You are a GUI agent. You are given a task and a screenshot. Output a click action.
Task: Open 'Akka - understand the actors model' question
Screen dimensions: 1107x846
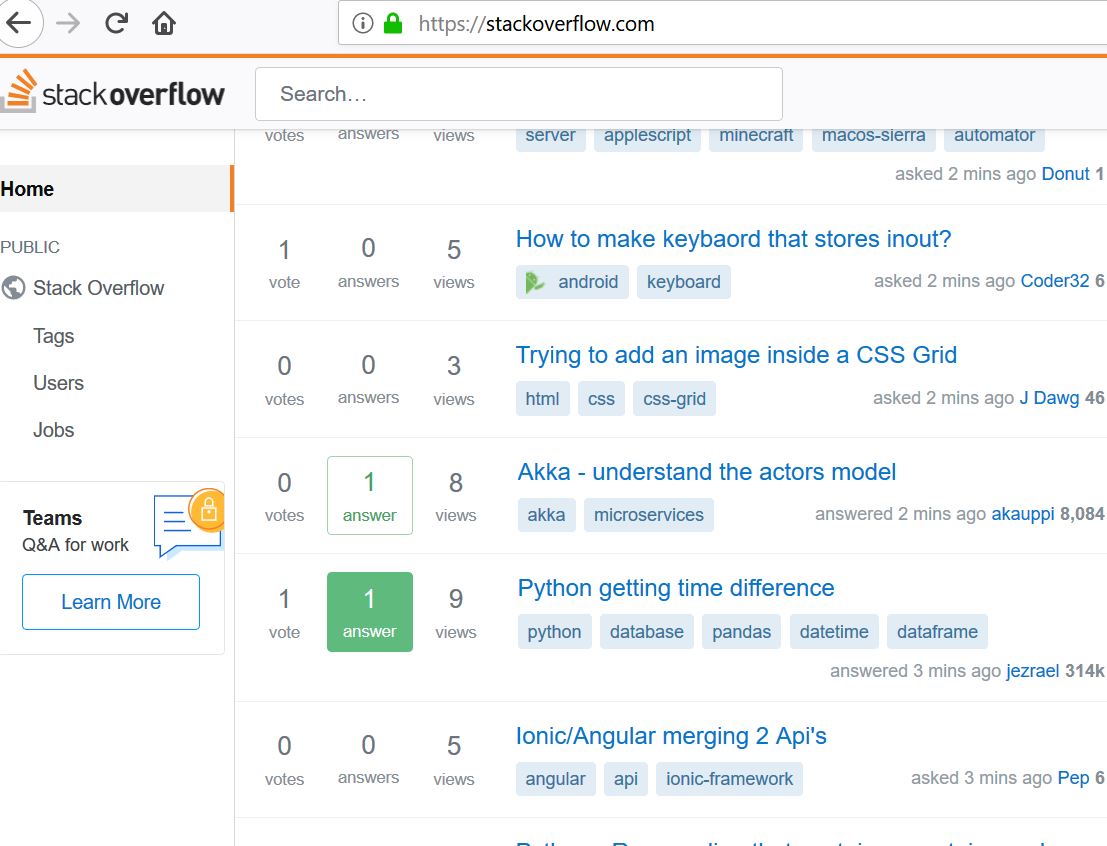(x=706, y=472)
